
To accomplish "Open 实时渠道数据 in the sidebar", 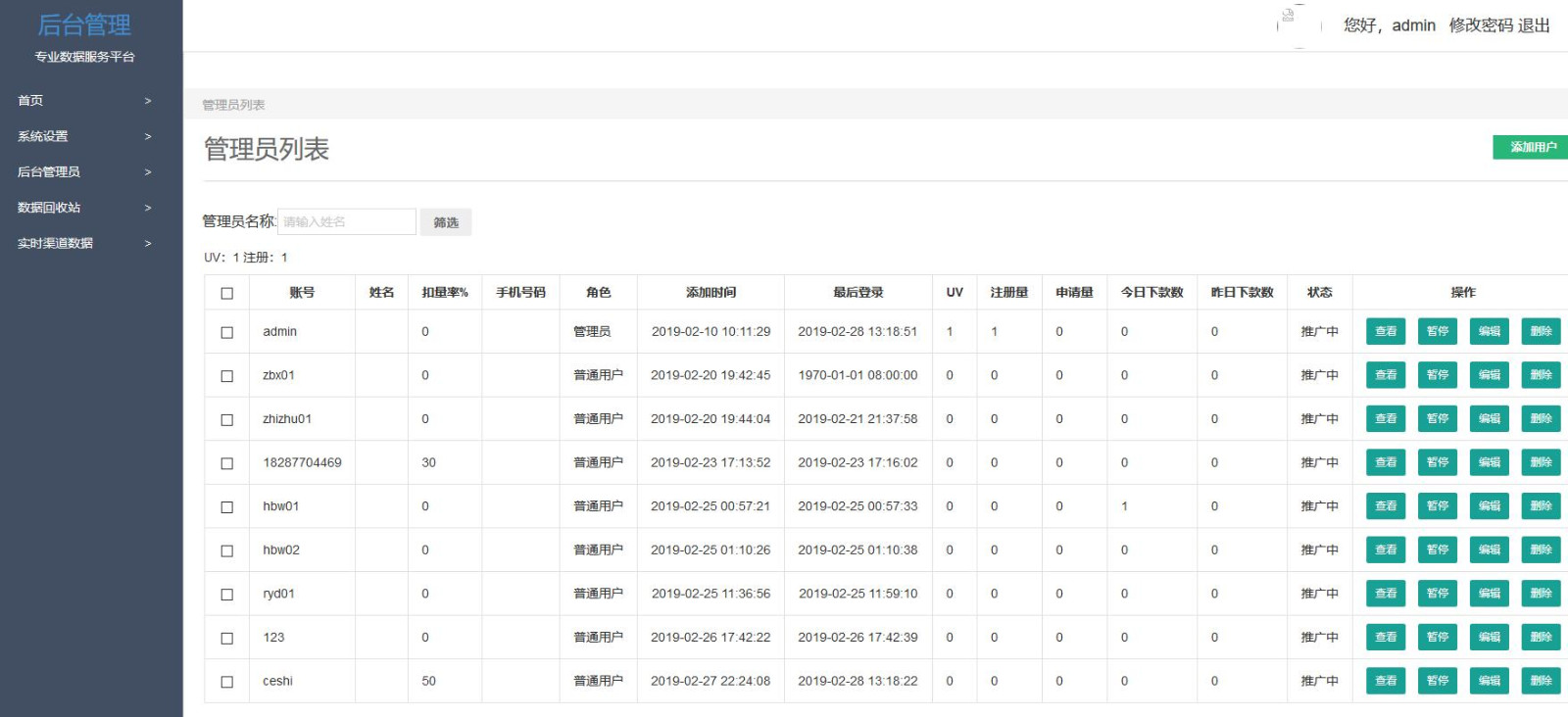I will pyautogui.click(x=84, y=243).
